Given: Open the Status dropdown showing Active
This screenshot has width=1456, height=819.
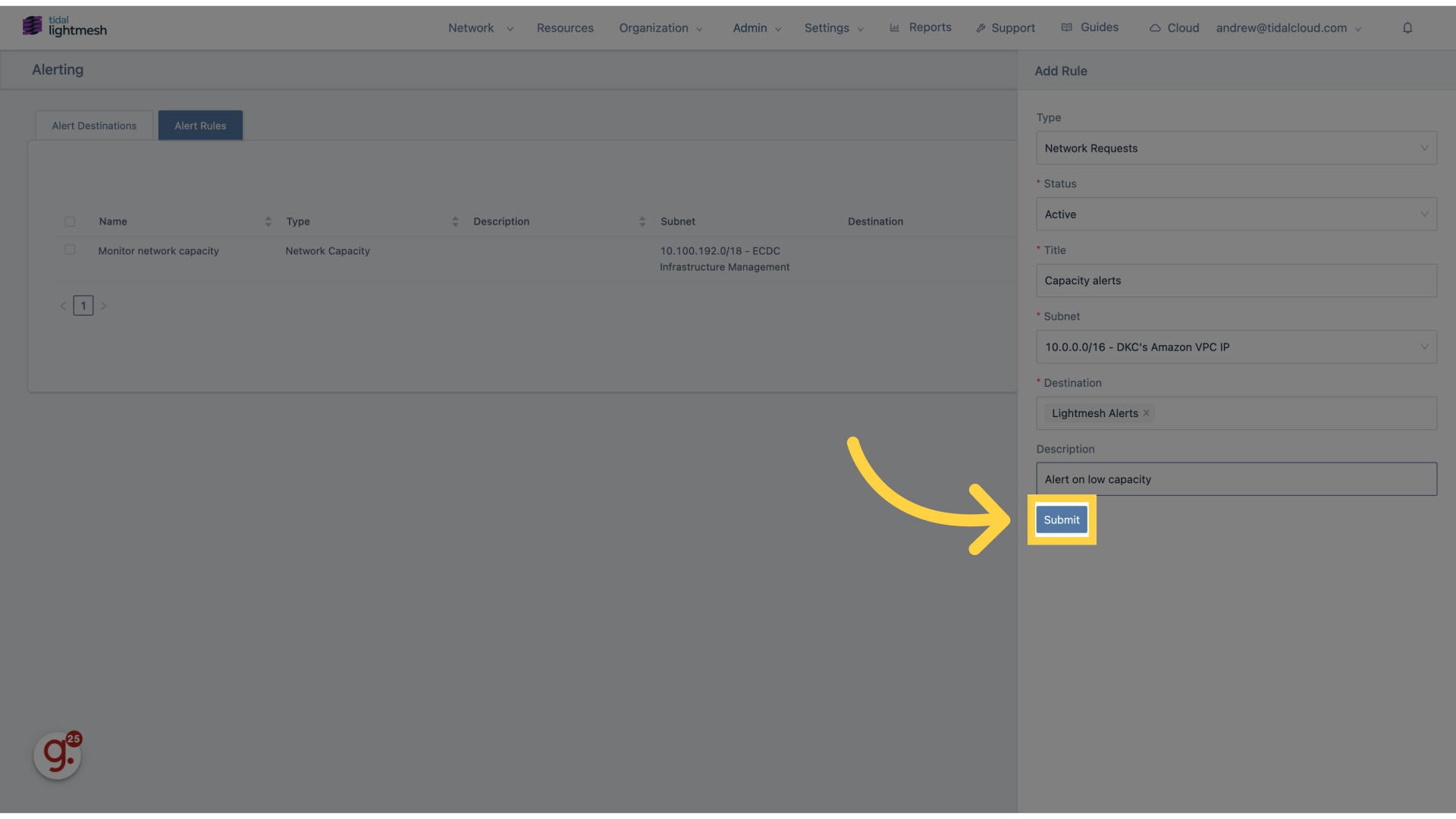Looking at the screenshot, I should coord(1236,214).
